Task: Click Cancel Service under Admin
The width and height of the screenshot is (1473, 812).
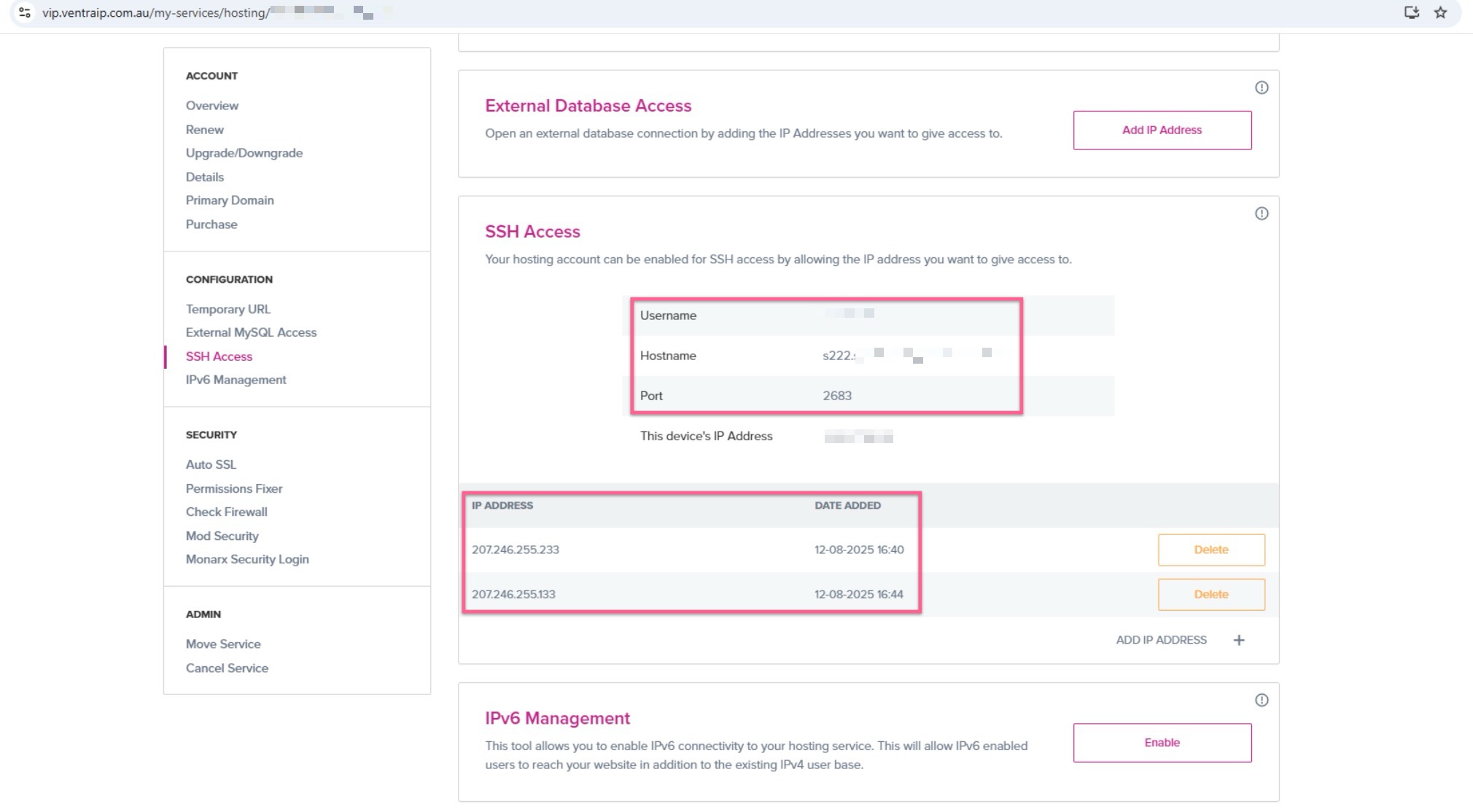Action: (227, 668)
